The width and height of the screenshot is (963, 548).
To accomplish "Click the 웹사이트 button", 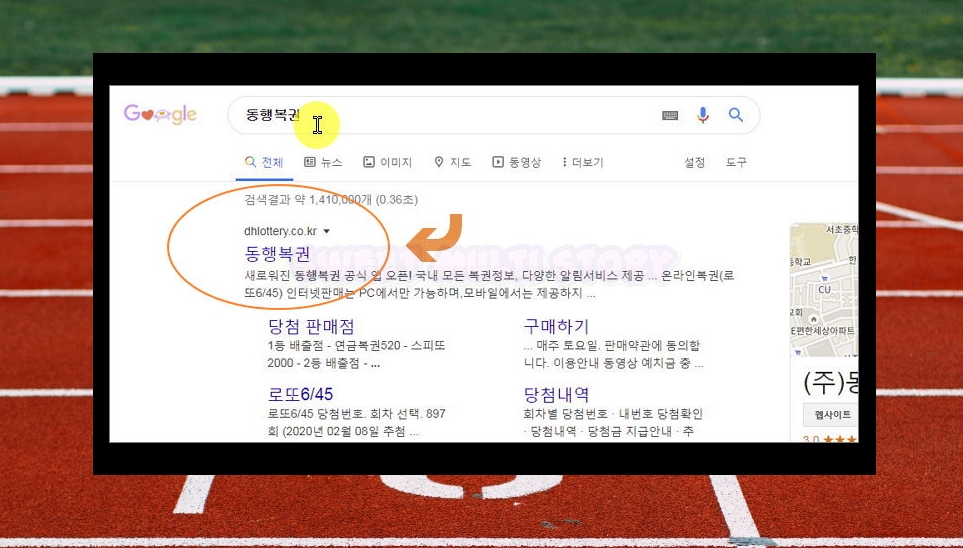I will [830, 415].
